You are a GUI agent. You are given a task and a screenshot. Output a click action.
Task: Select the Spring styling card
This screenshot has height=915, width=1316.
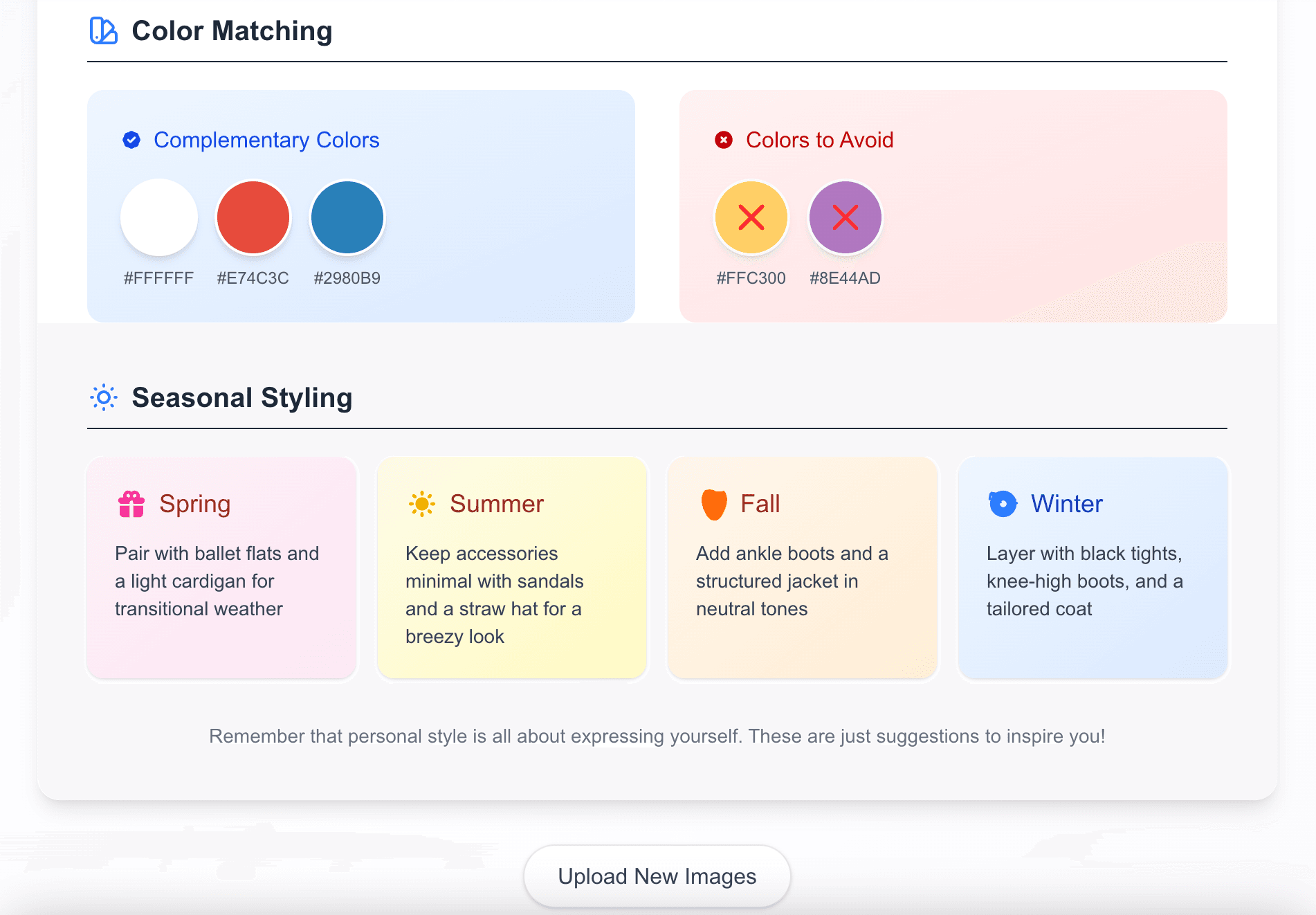221,568
